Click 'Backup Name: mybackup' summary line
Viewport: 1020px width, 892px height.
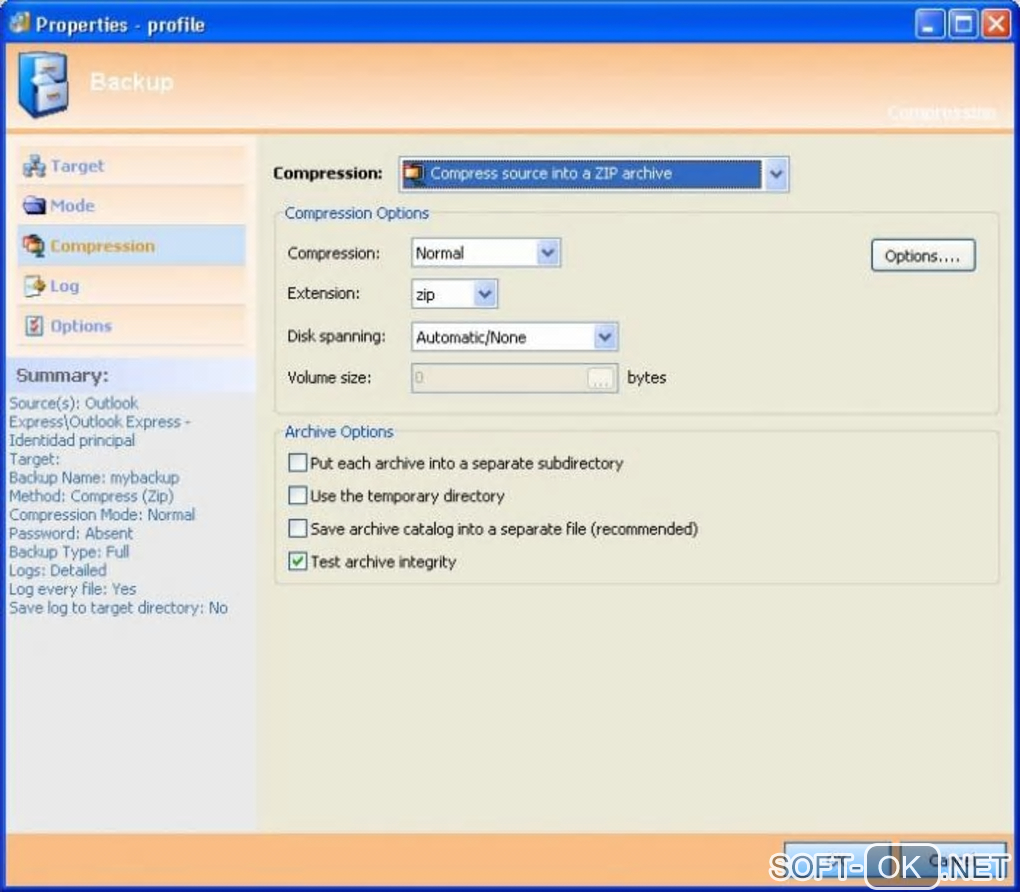coord(94,478)
